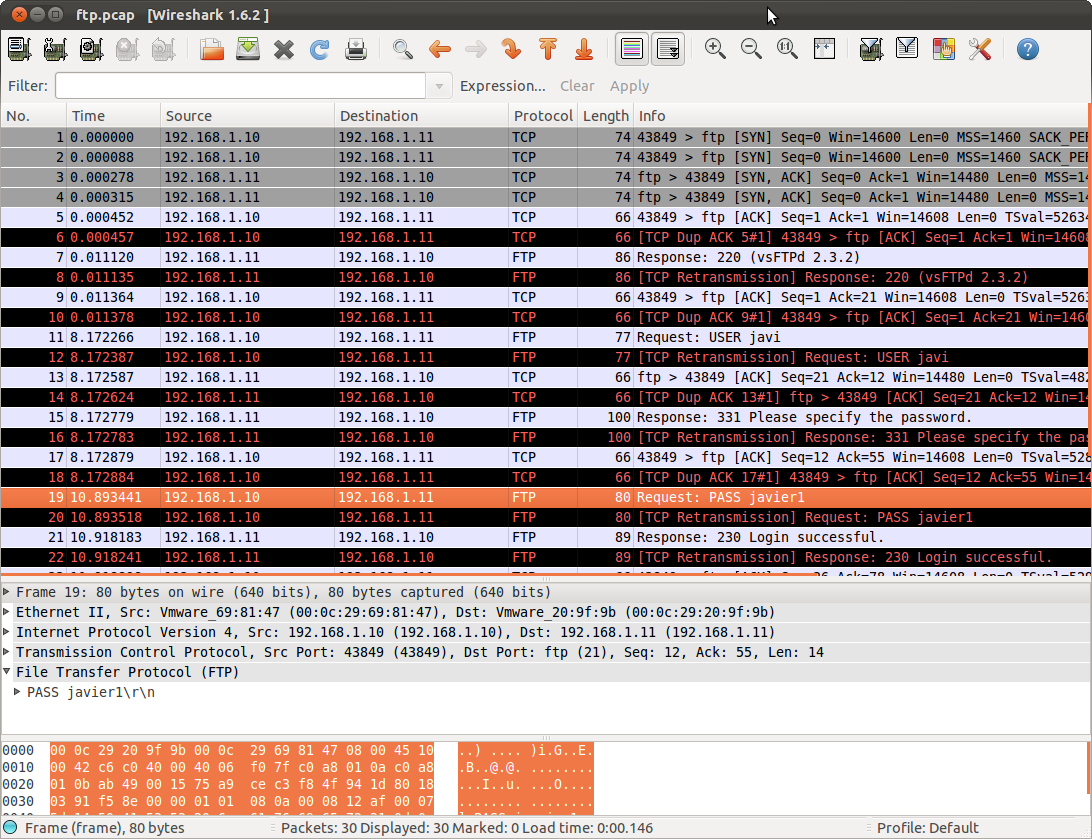The image size is (1092, 839).
Task: Open Wireshark Preferences
Action: 979,48
